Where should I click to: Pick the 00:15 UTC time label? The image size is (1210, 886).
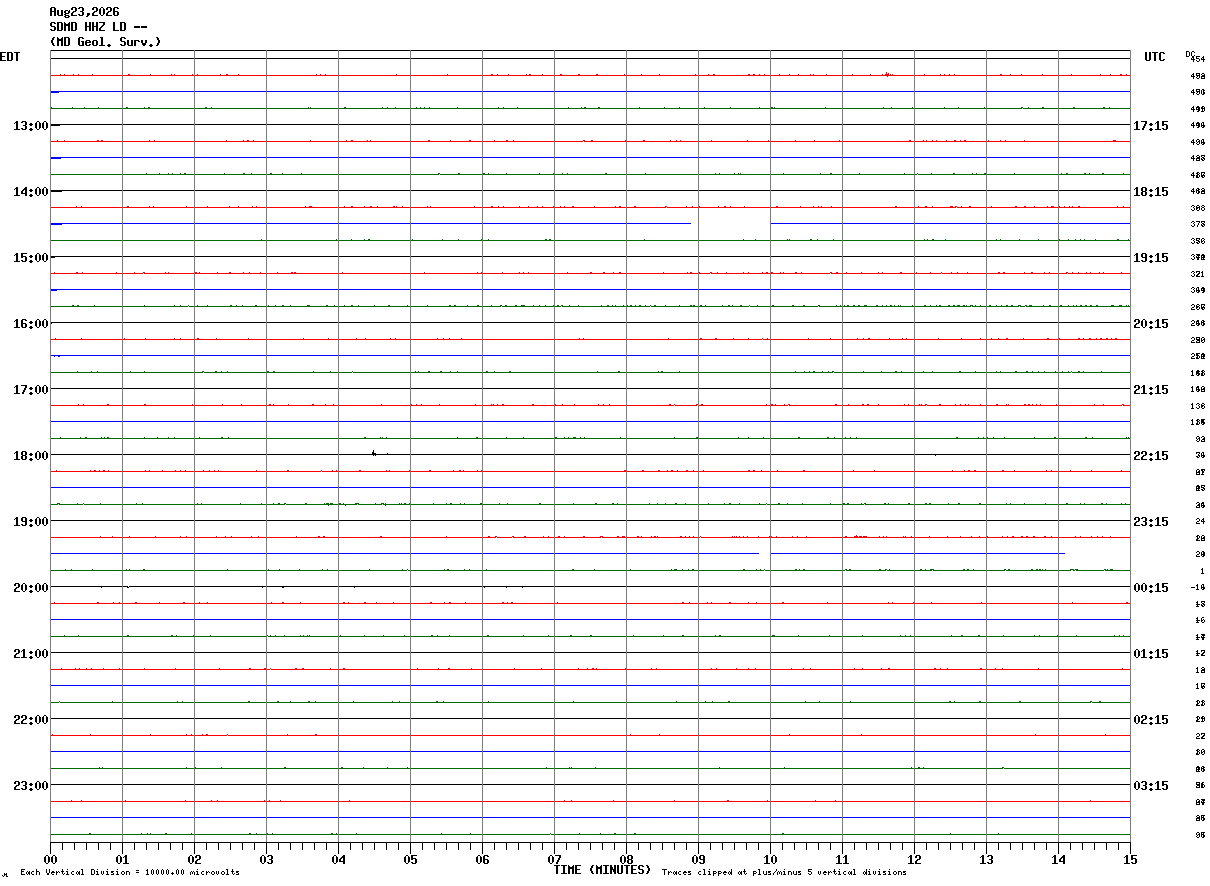pyautogui.click(x=1151, y=588)
